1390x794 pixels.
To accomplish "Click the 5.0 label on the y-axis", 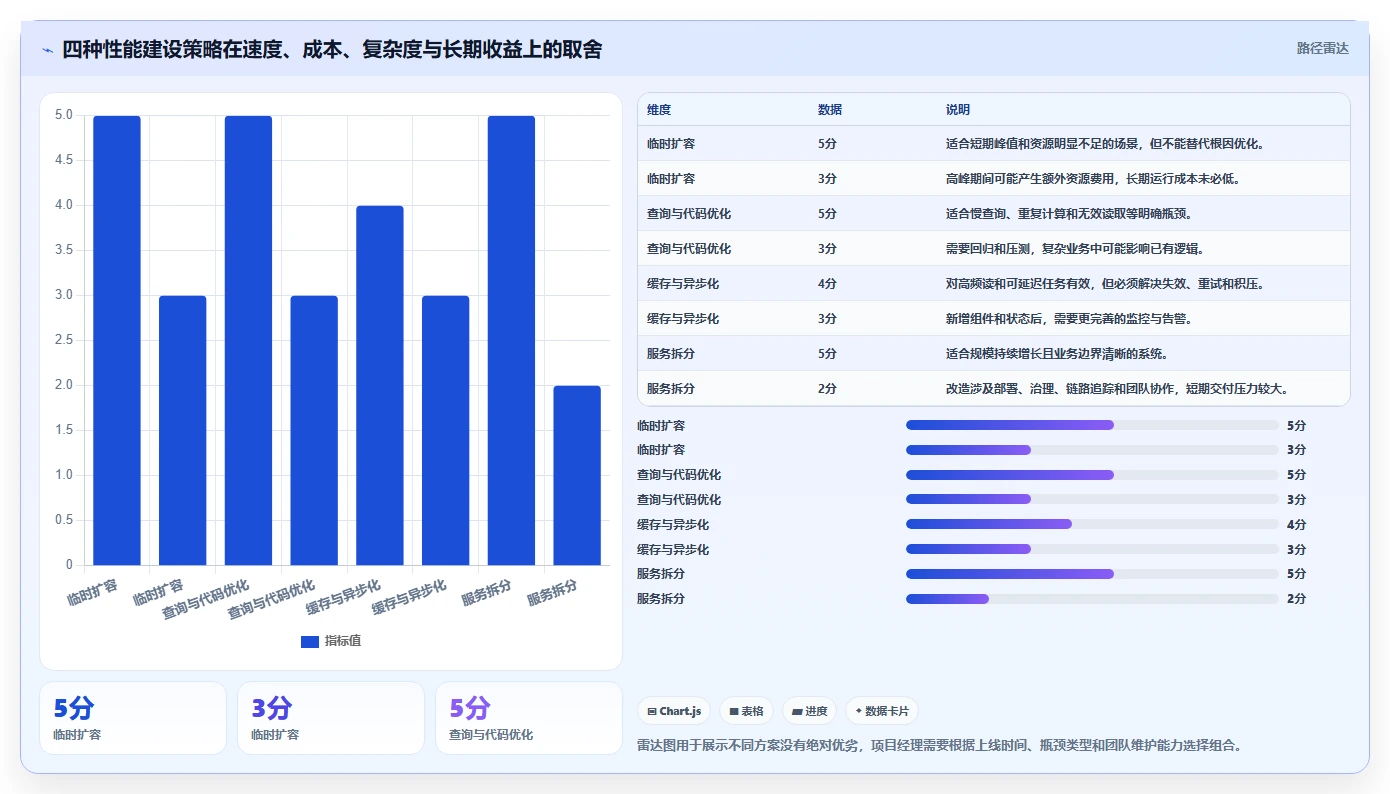I will click(64, 115).
